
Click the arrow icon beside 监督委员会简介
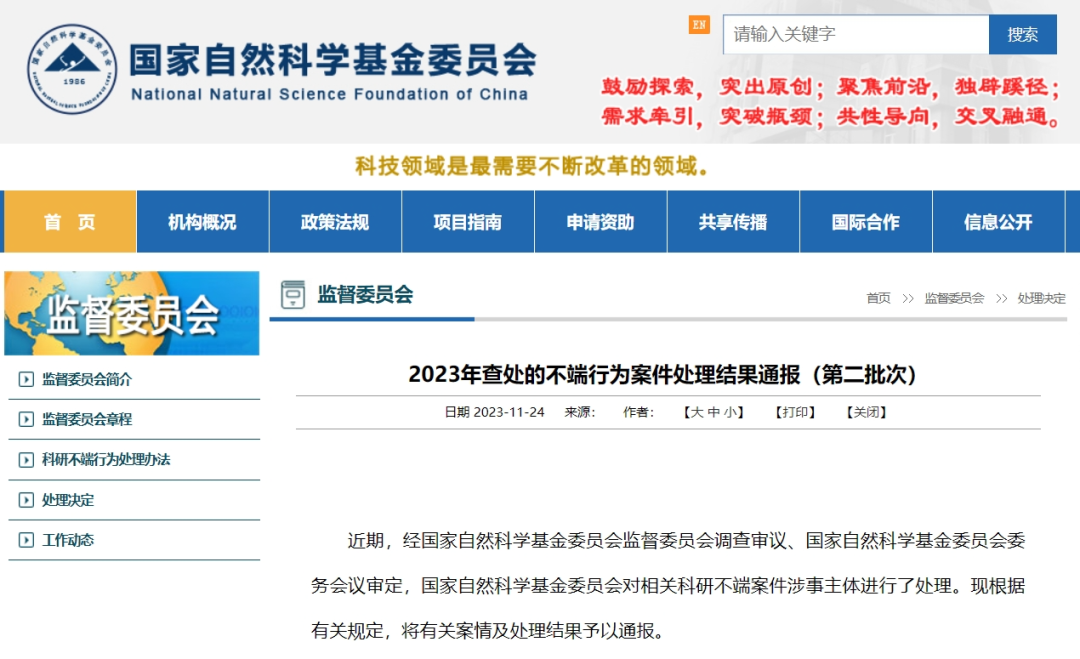(x=26, y=380)
